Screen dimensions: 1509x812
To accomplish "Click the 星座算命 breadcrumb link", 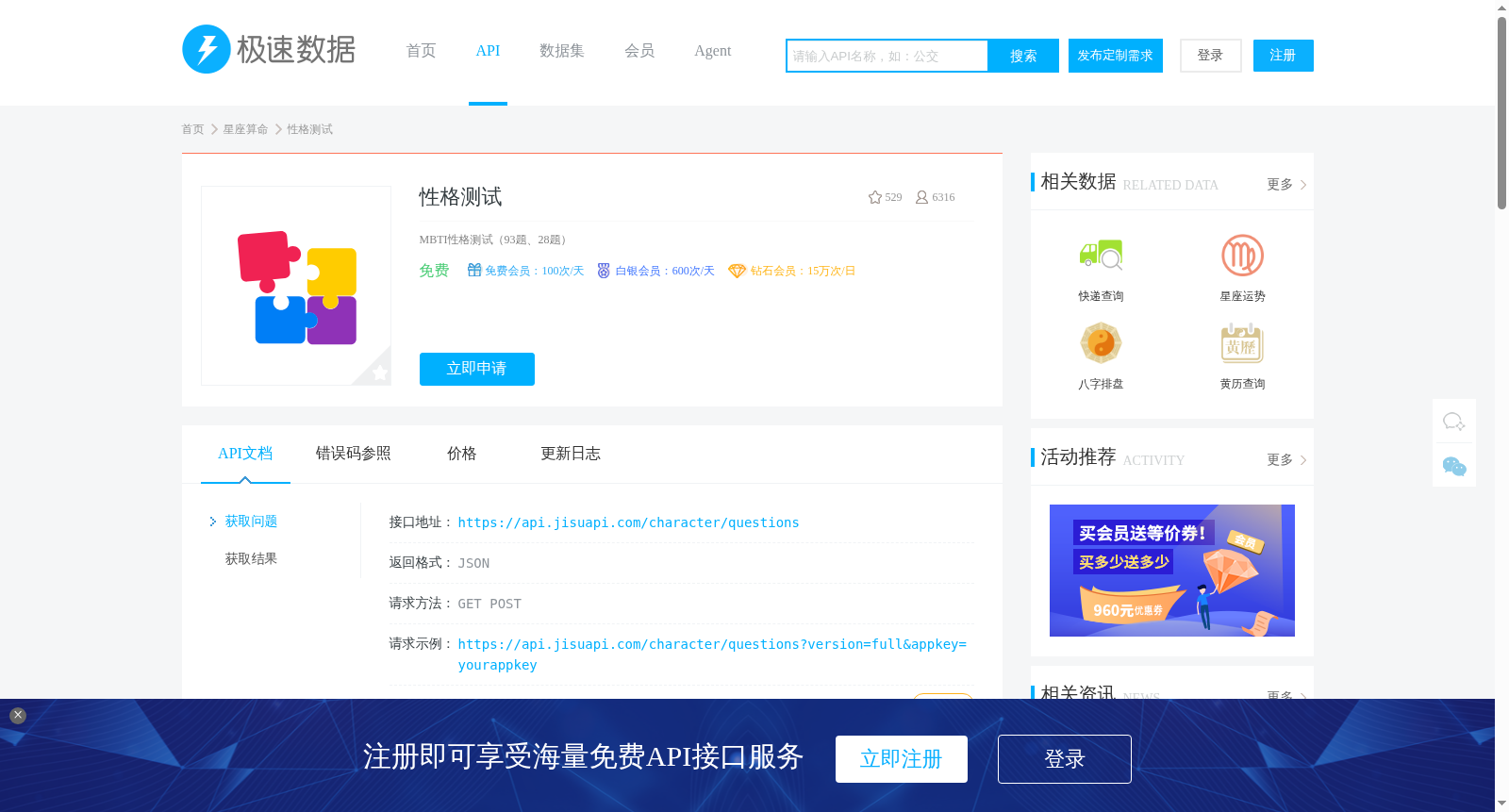I will click(245, 129).
